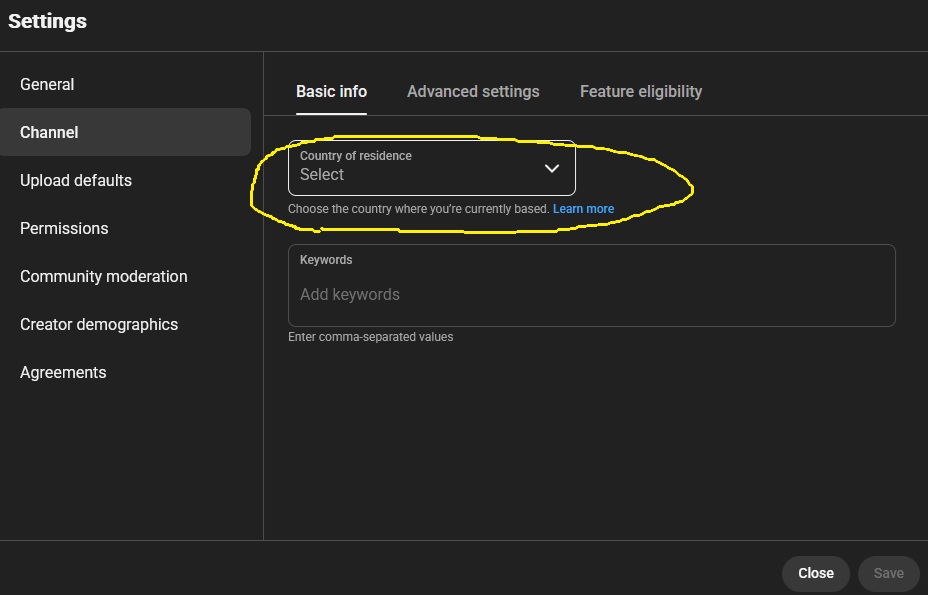Click 'Choose the country where you're currently based' text
Viewport: 928px width, 595px height.
click(418, 209)
